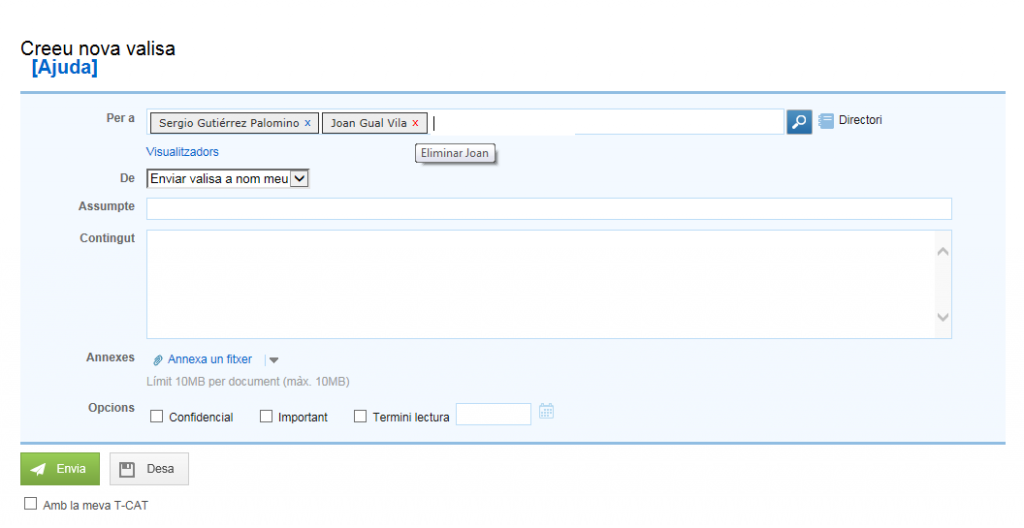Open the Ajuda help link

[65, 68]
